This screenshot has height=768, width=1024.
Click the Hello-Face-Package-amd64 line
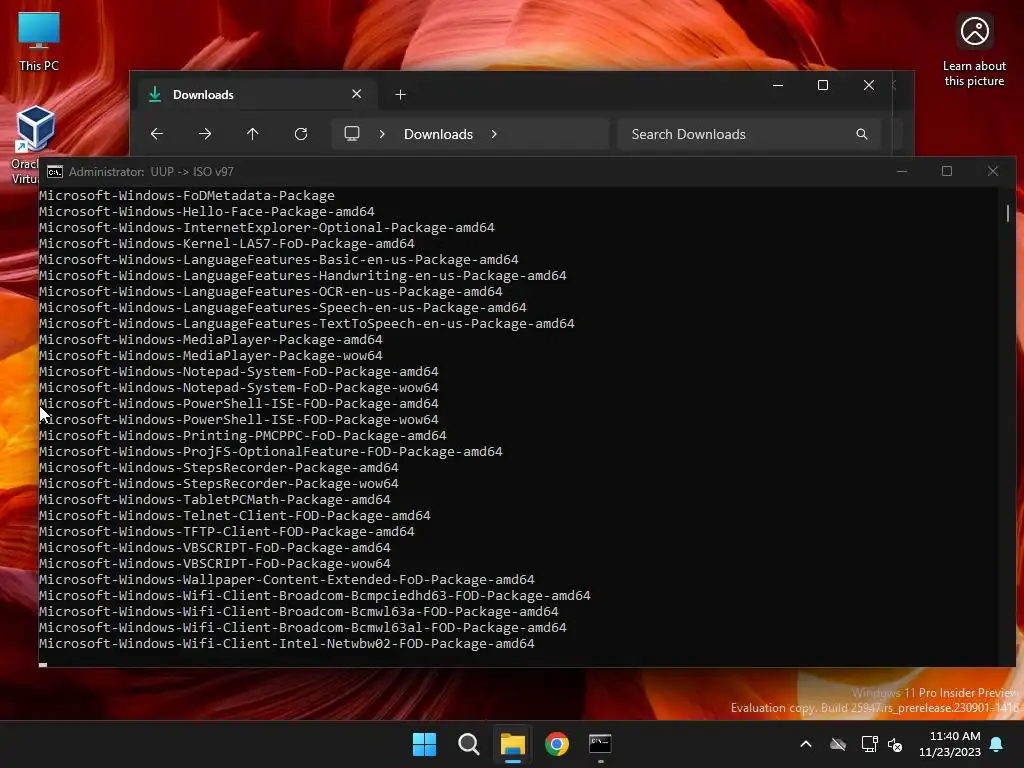click(207, 212)
